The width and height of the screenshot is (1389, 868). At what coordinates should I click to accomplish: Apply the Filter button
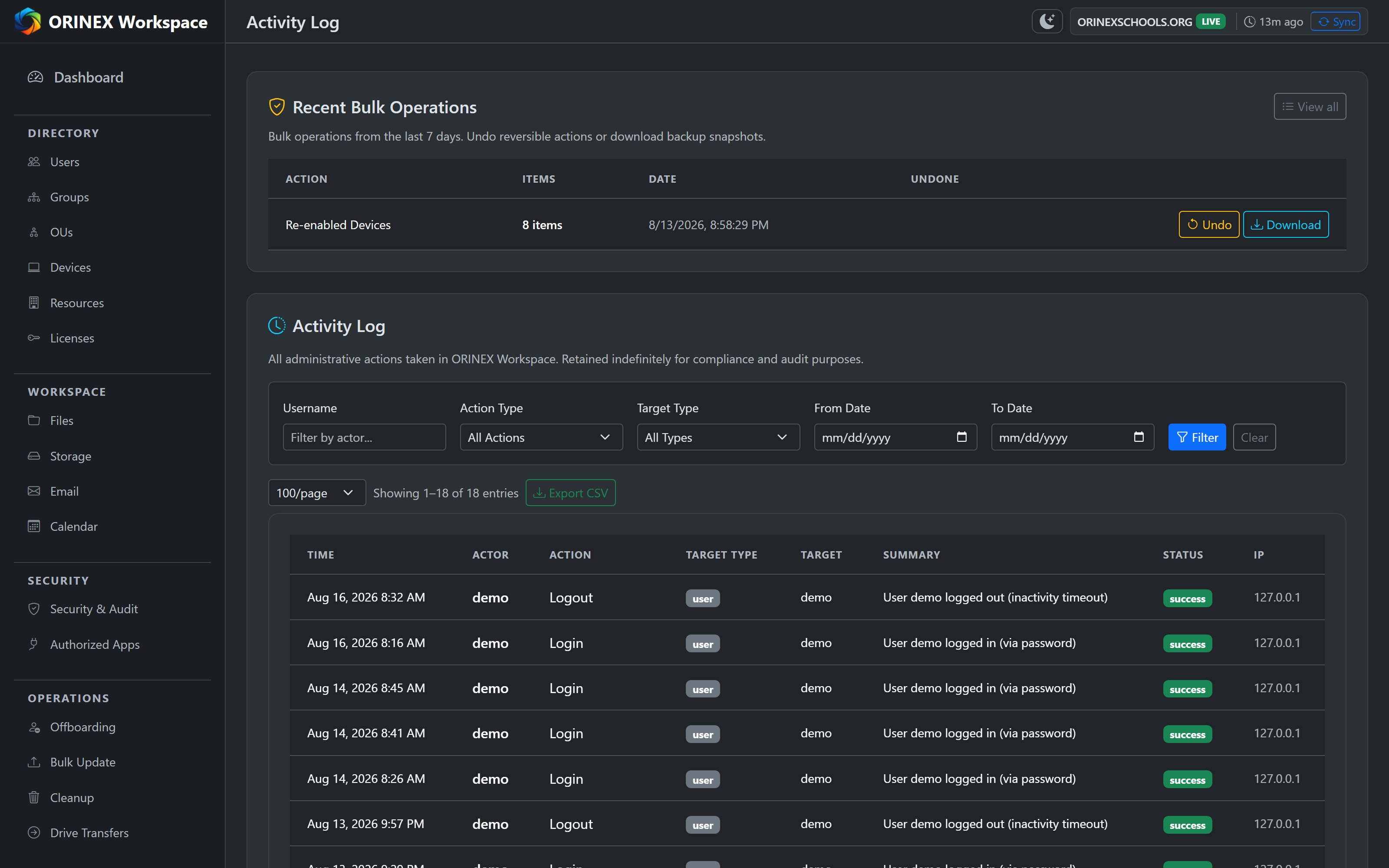pos(1197,437)
